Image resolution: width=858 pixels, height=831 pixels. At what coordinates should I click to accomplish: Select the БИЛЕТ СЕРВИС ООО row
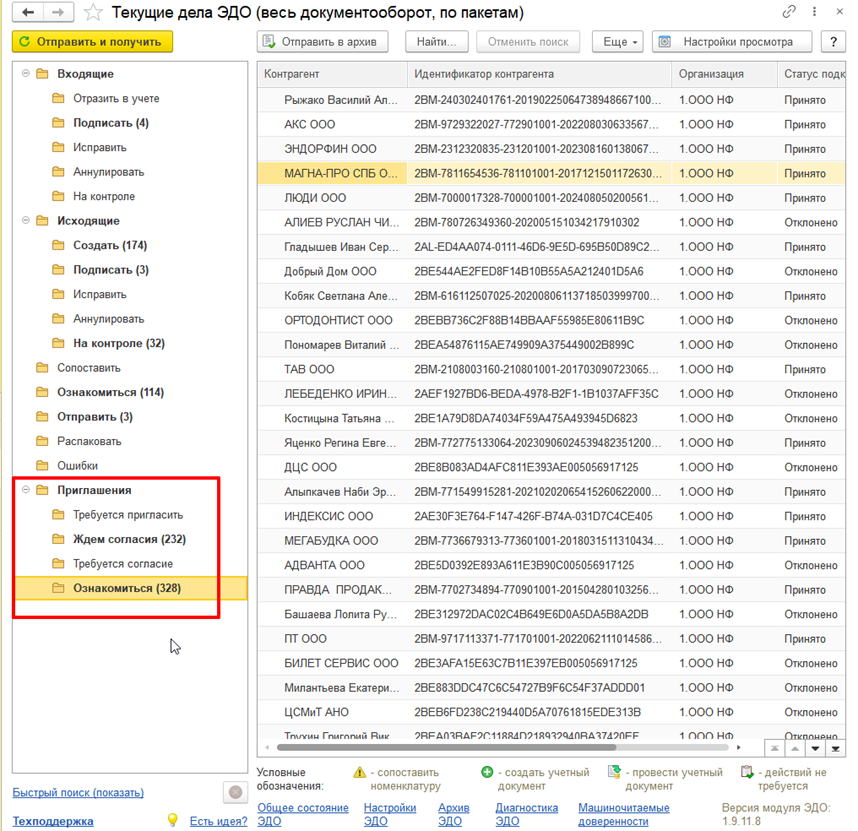(551, 663)
